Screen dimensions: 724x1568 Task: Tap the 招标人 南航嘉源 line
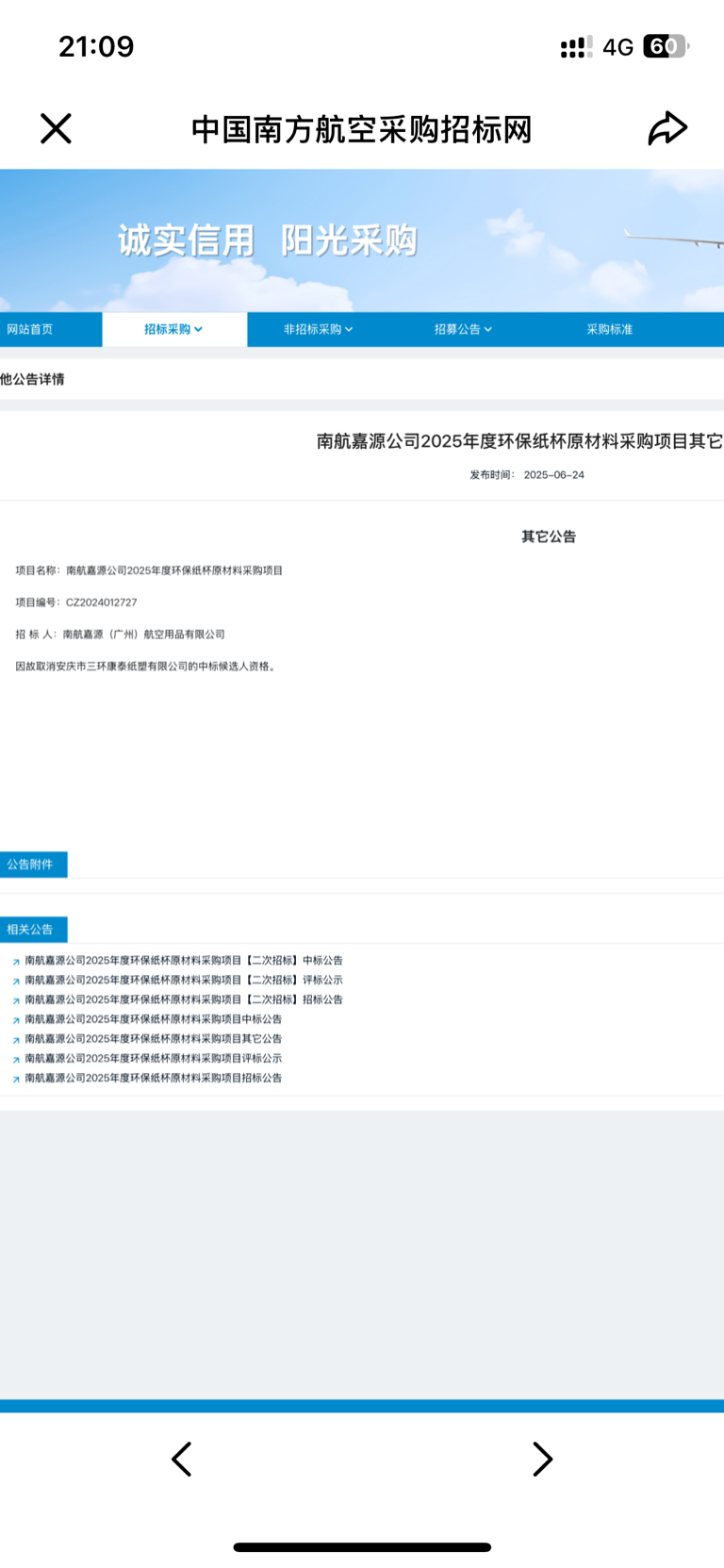click(120, 635)
